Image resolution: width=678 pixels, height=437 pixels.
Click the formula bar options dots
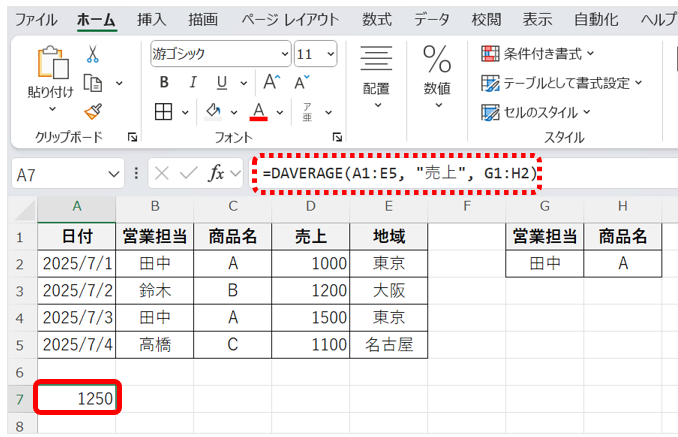(136, 174)
